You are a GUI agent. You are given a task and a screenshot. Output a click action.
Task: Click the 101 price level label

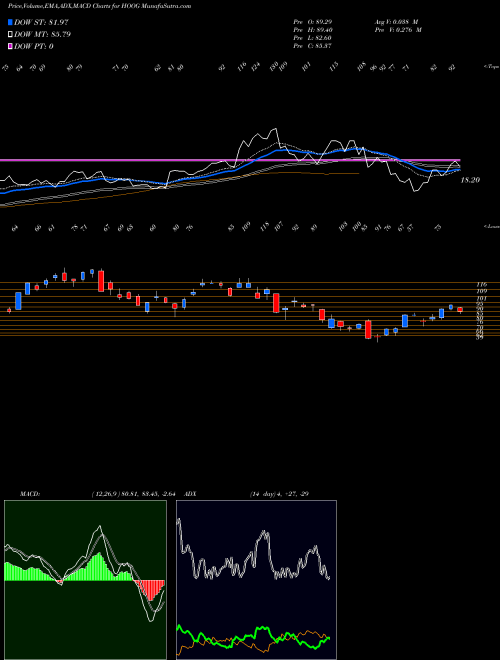pyautogui.click(x=481, y=298)
